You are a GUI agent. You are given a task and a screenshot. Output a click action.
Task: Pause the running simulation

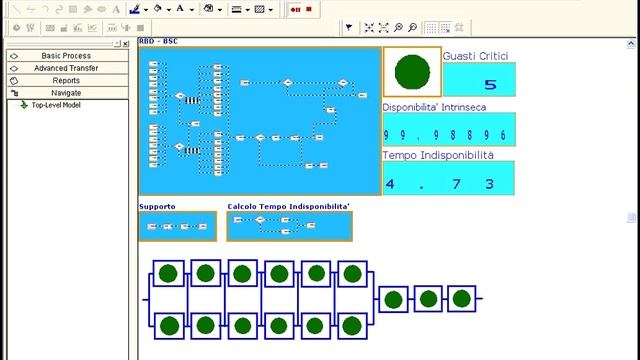[296, 9]
